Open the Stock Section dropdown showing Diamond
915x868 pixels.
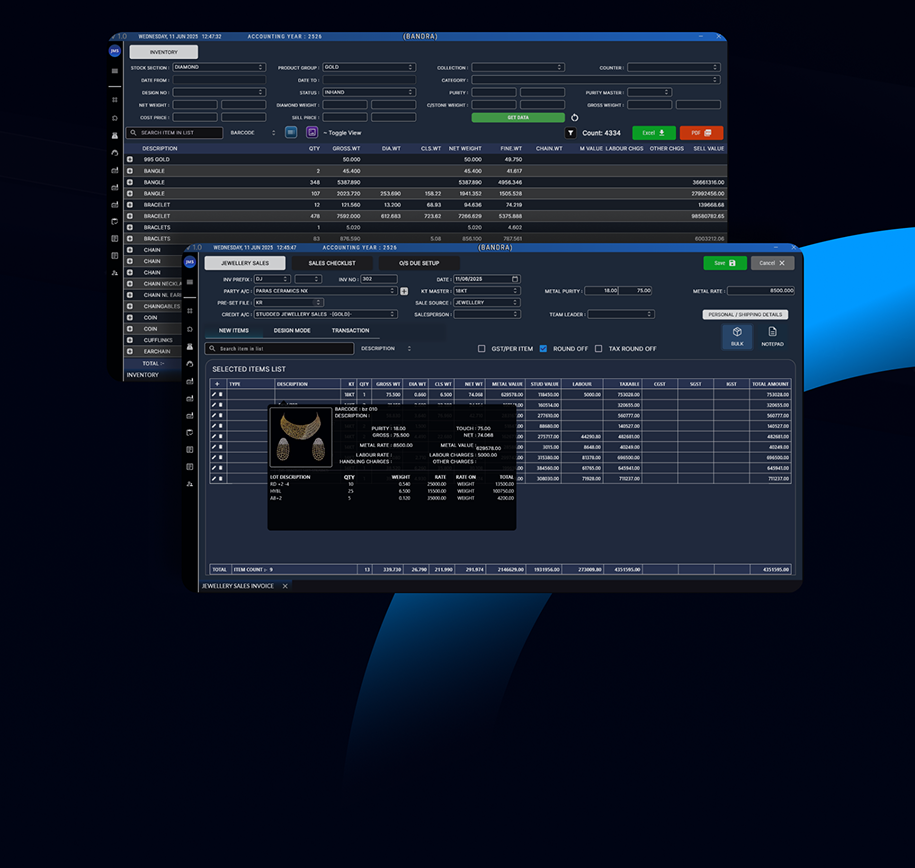pyautogui.click(x=219, y=67)
